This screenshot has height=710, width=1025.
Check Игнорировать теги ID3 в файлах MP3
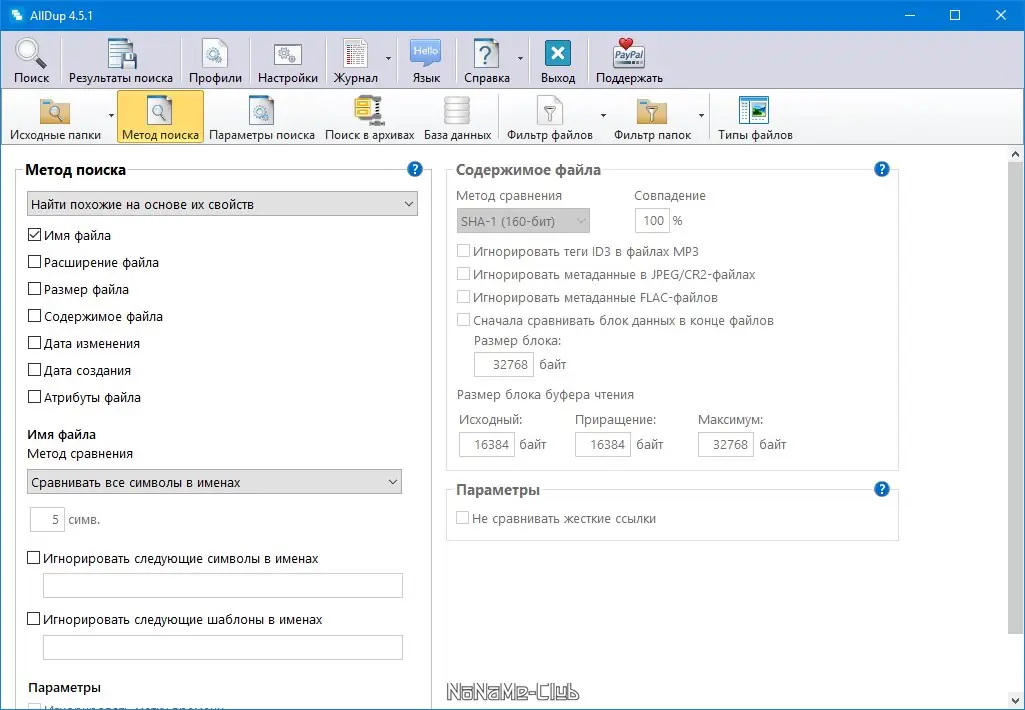pos(463,251)
